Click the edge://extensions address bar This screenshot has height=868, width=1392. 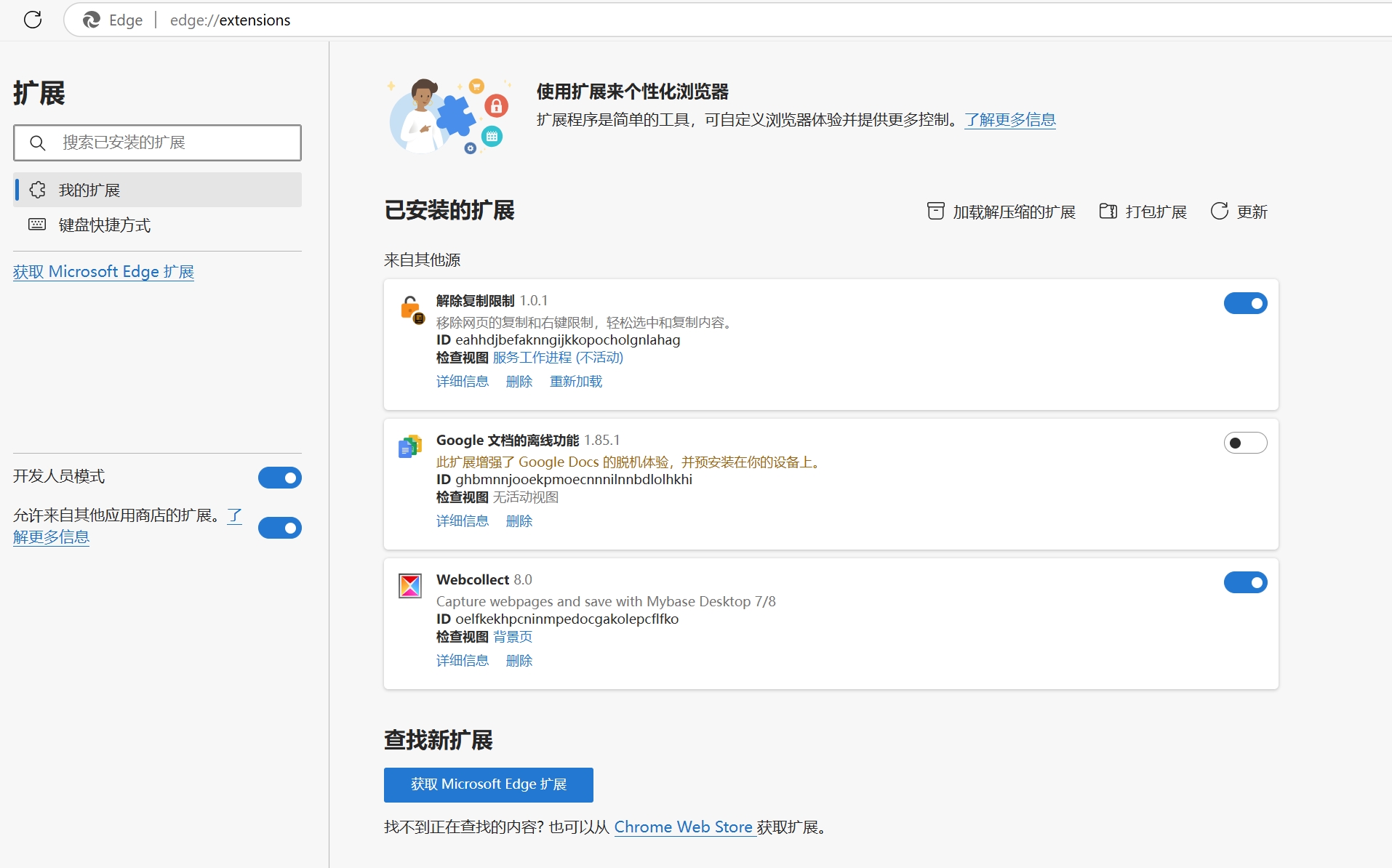click(727, 20)
